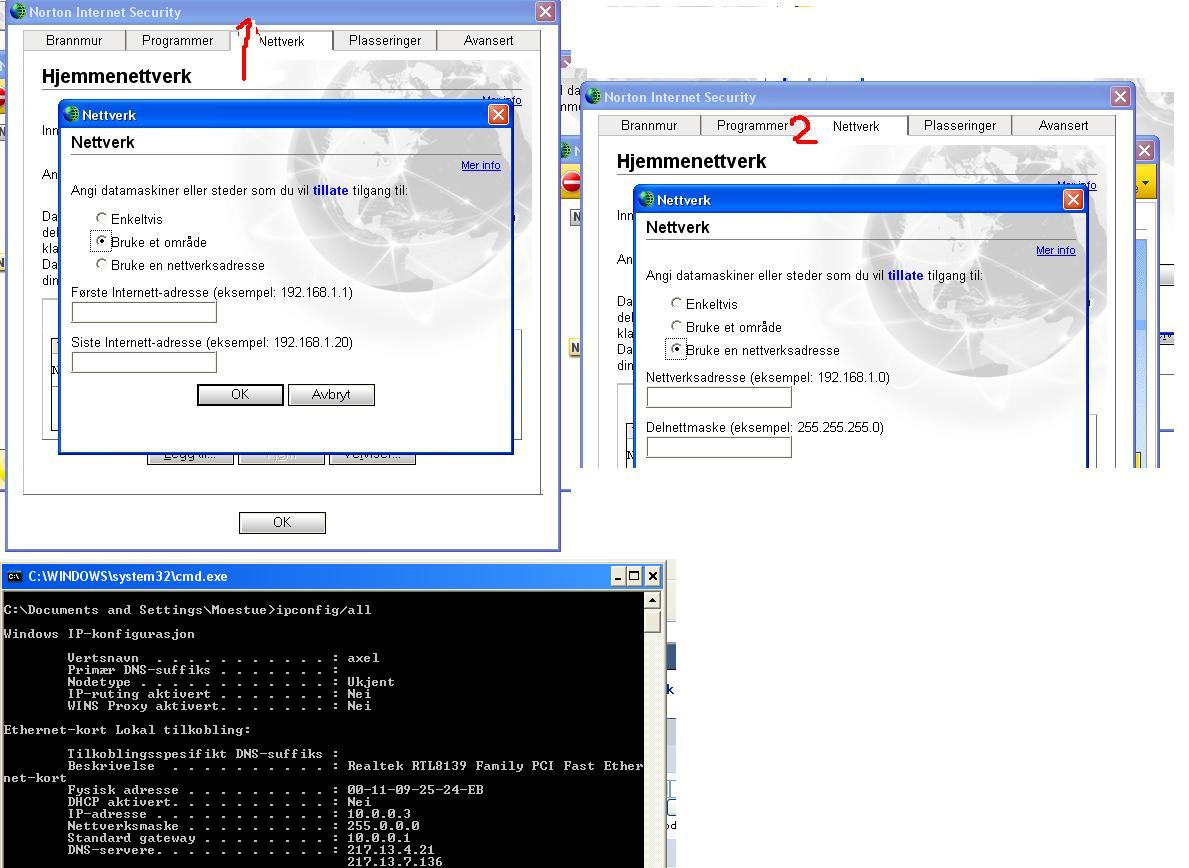Click DNS server 217.13.4.21 in cmd
The height and width of the screenshot is (868, 1189).
391,850
